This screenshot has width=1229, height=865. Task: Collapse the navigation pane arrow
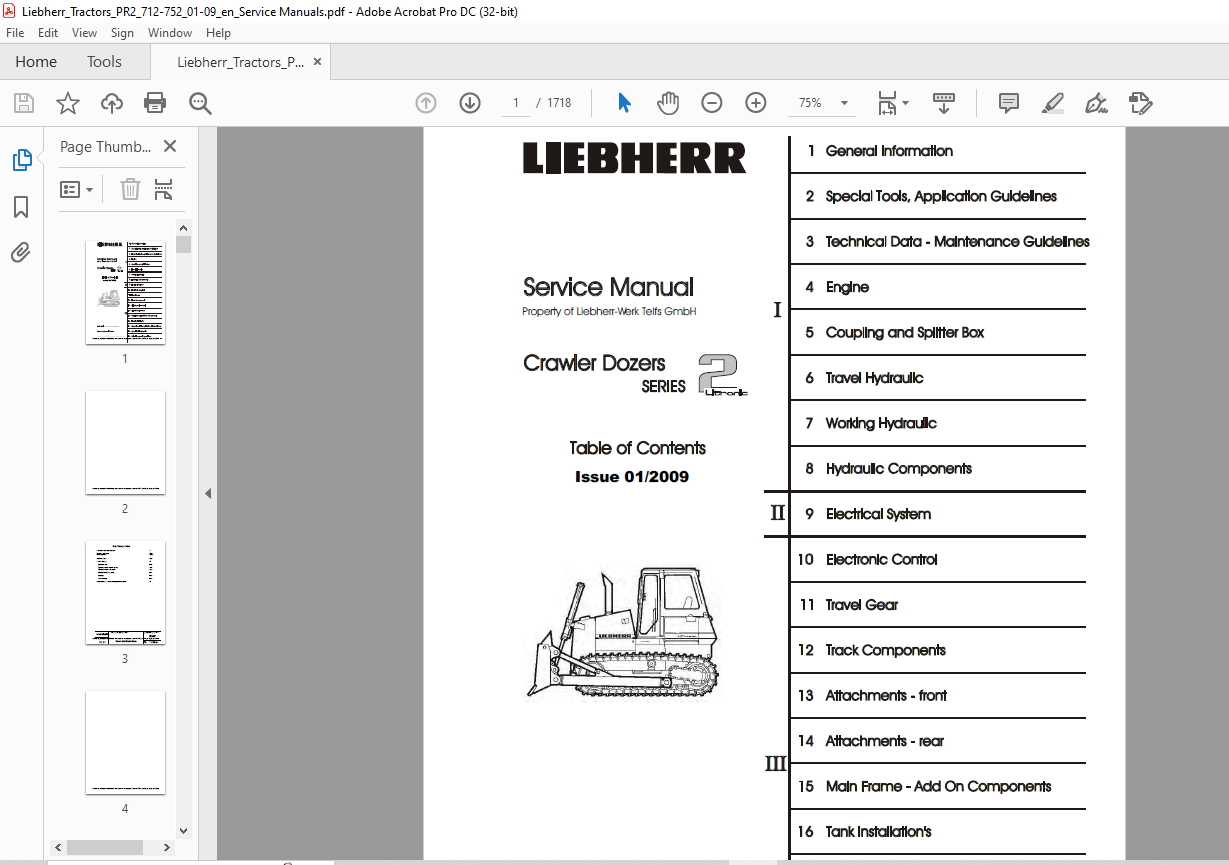208,493
